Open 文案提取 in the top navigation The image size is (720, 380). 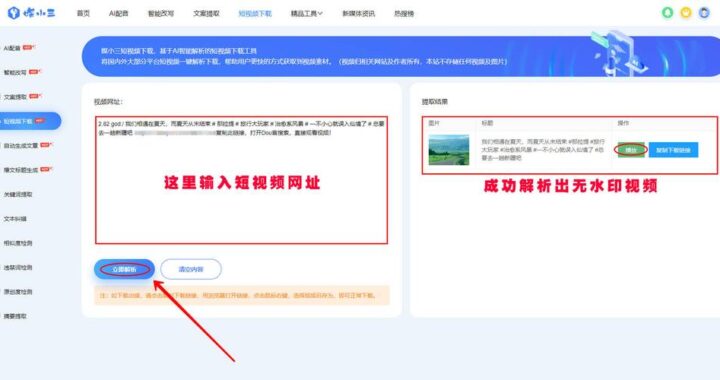[206, 14]
